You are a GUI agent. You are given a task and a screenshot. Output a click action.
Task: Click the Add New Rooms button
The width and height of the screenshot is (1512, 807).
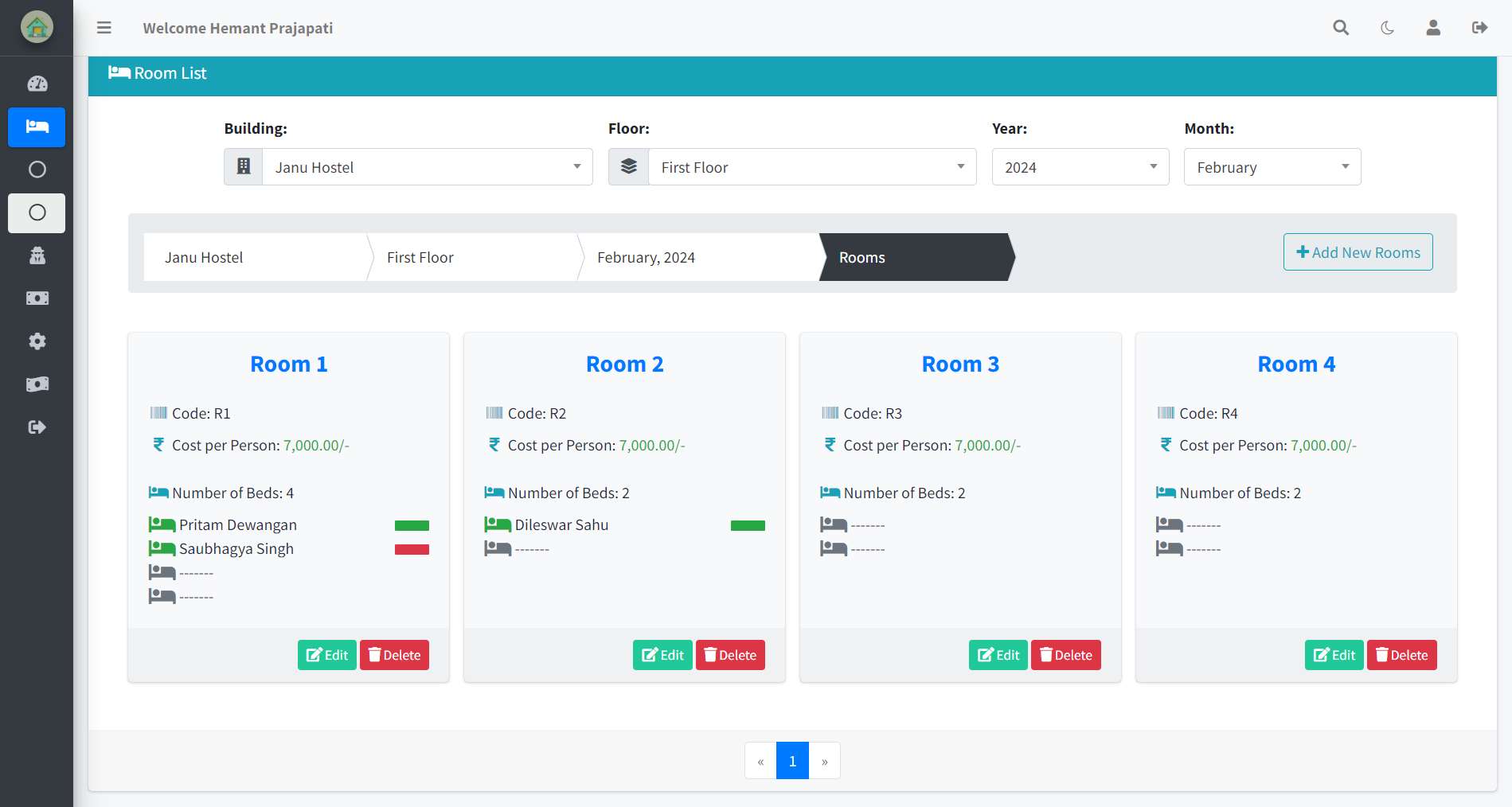(x=1358, y=251)
